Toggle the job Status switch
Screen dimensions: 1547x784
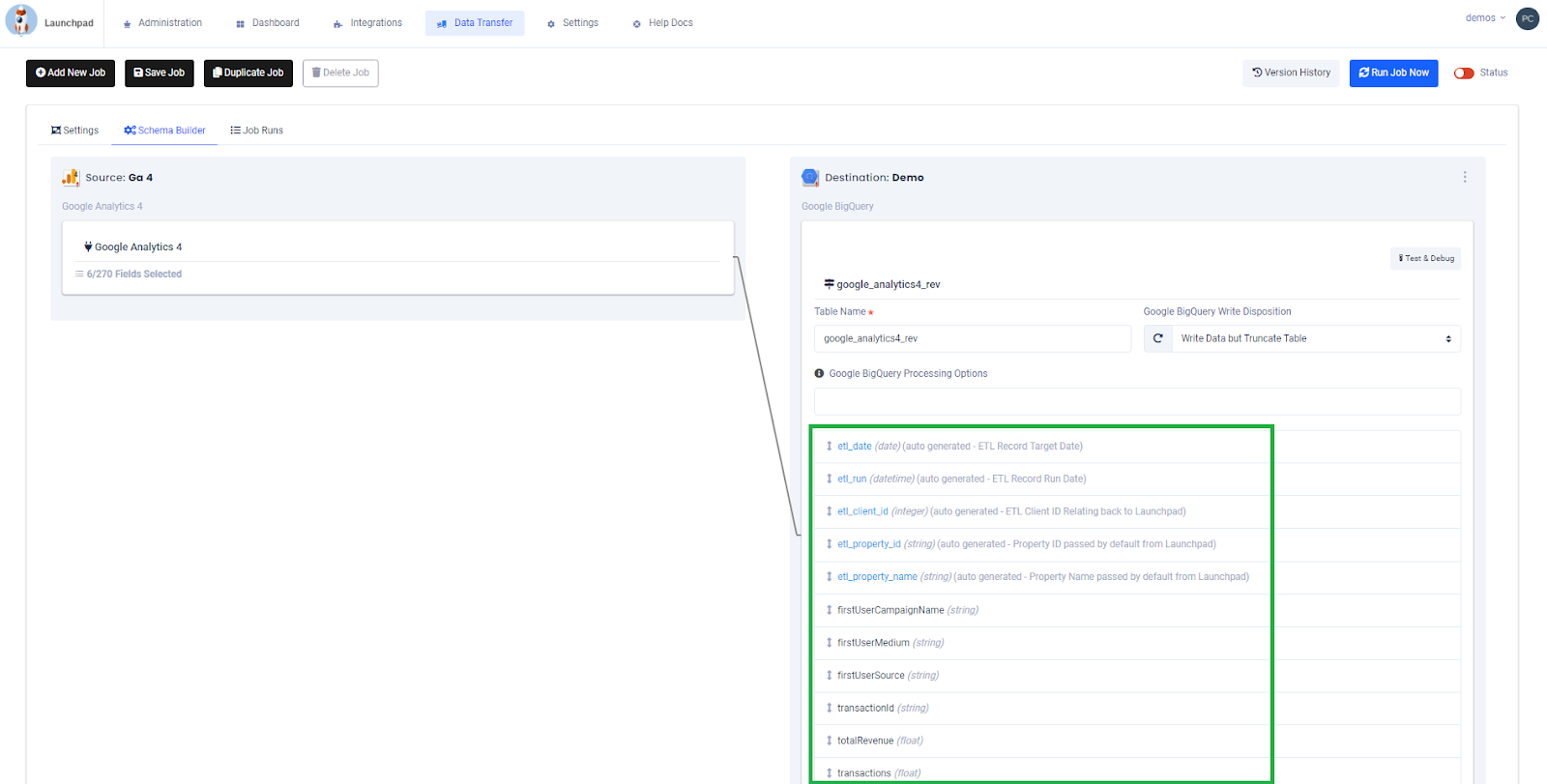pos(1464,73)
